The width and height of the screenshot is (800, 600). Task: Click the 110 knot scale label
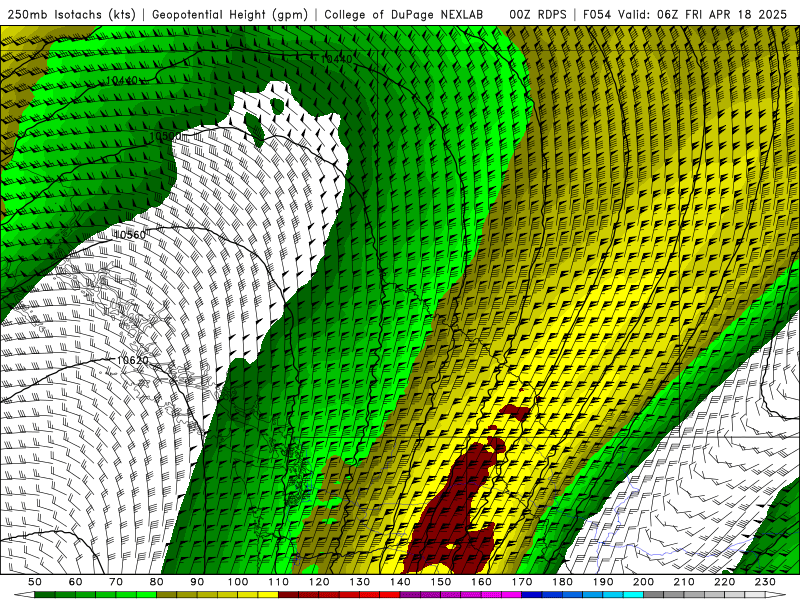[278, 582]
